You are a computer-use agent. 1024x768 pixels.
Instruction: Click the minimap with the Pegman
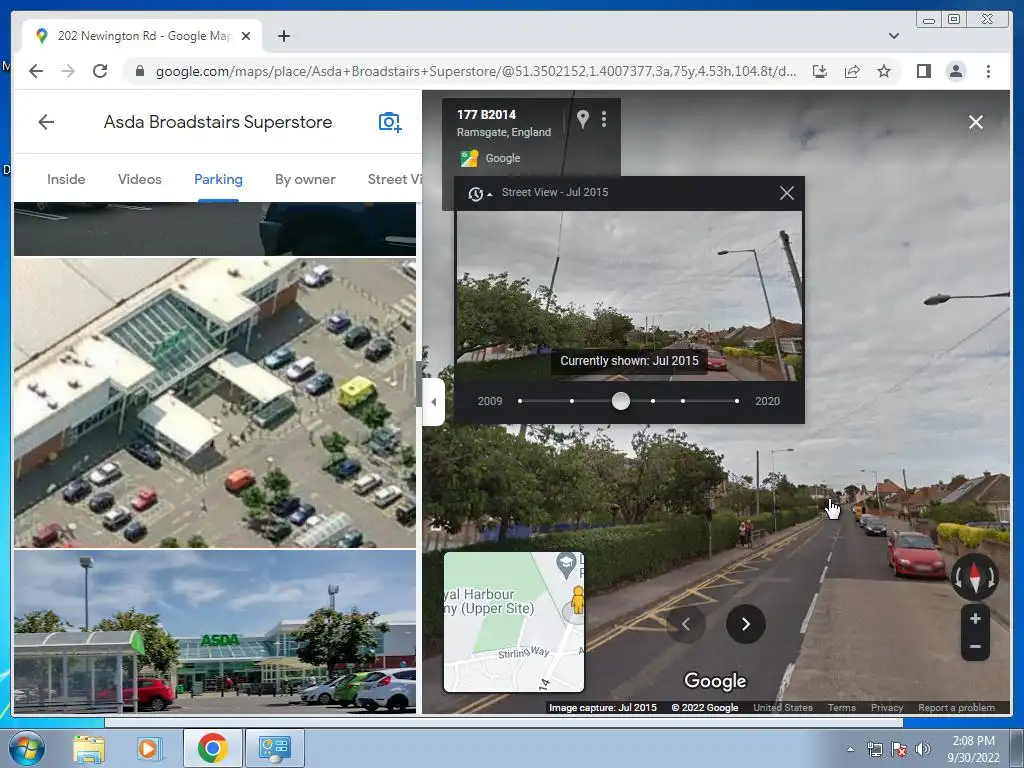click(x=514, y=622)
